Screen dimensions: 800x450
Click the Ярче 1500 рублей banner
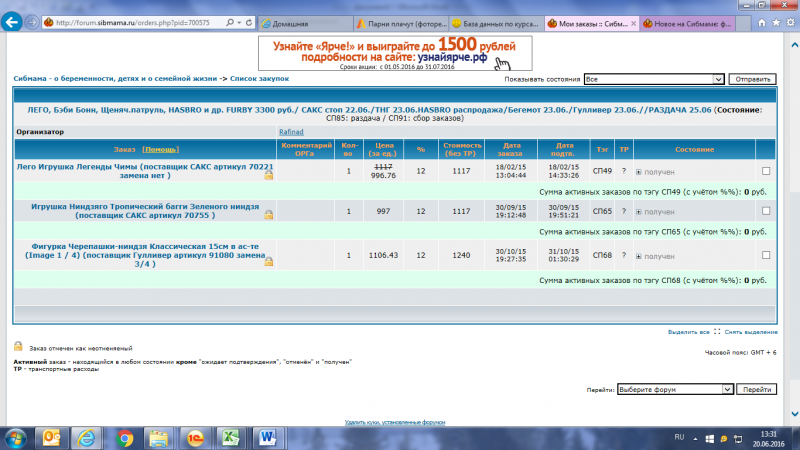click(395, 53)
